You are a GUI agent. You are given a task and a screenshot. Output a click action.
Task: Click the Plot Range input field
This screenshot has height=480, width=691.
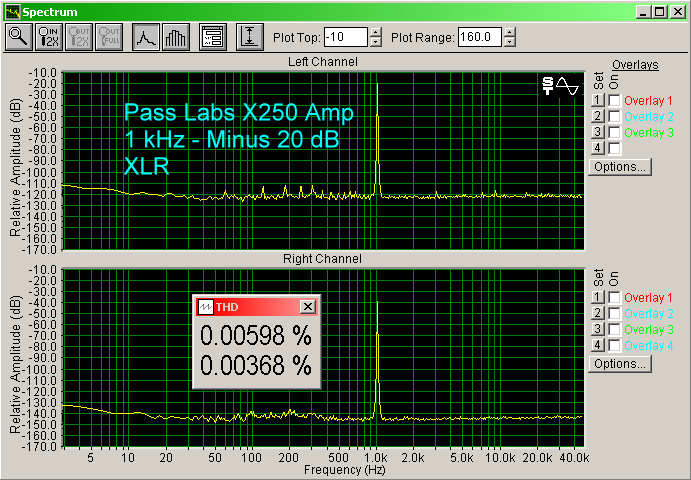[480, 37]
